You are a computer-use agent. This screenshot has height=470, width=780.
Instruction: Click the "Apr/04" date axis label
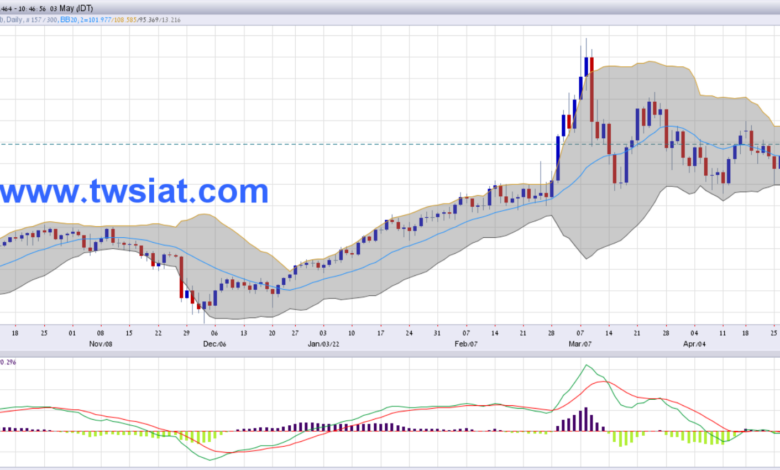pyautogui.click(x=694, y=344)
